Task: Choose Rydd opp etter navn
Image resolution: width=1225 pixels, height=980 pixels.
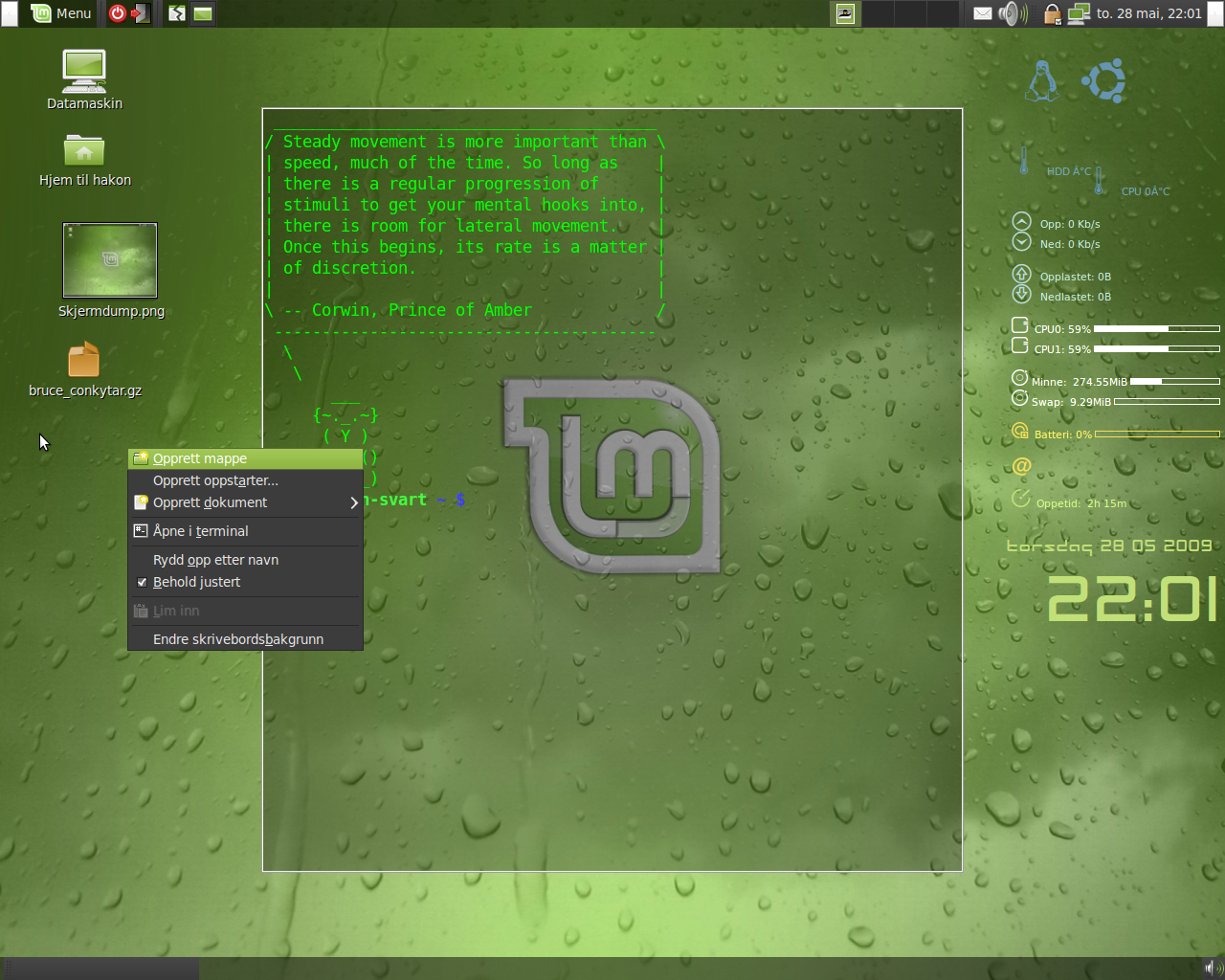Action: 245,560
